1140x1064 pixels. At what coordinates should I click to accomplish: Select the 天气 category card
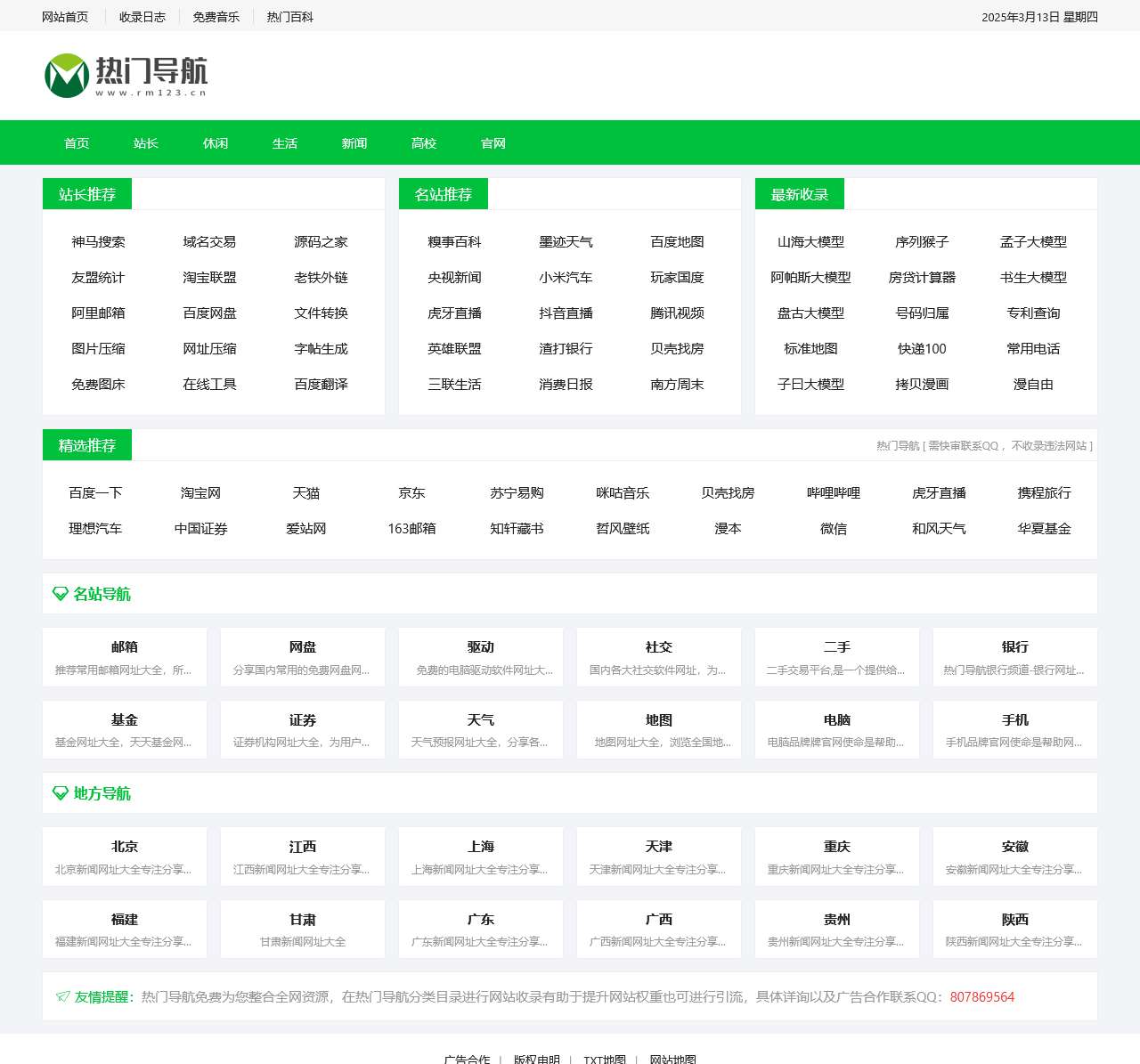pos(481,729)
